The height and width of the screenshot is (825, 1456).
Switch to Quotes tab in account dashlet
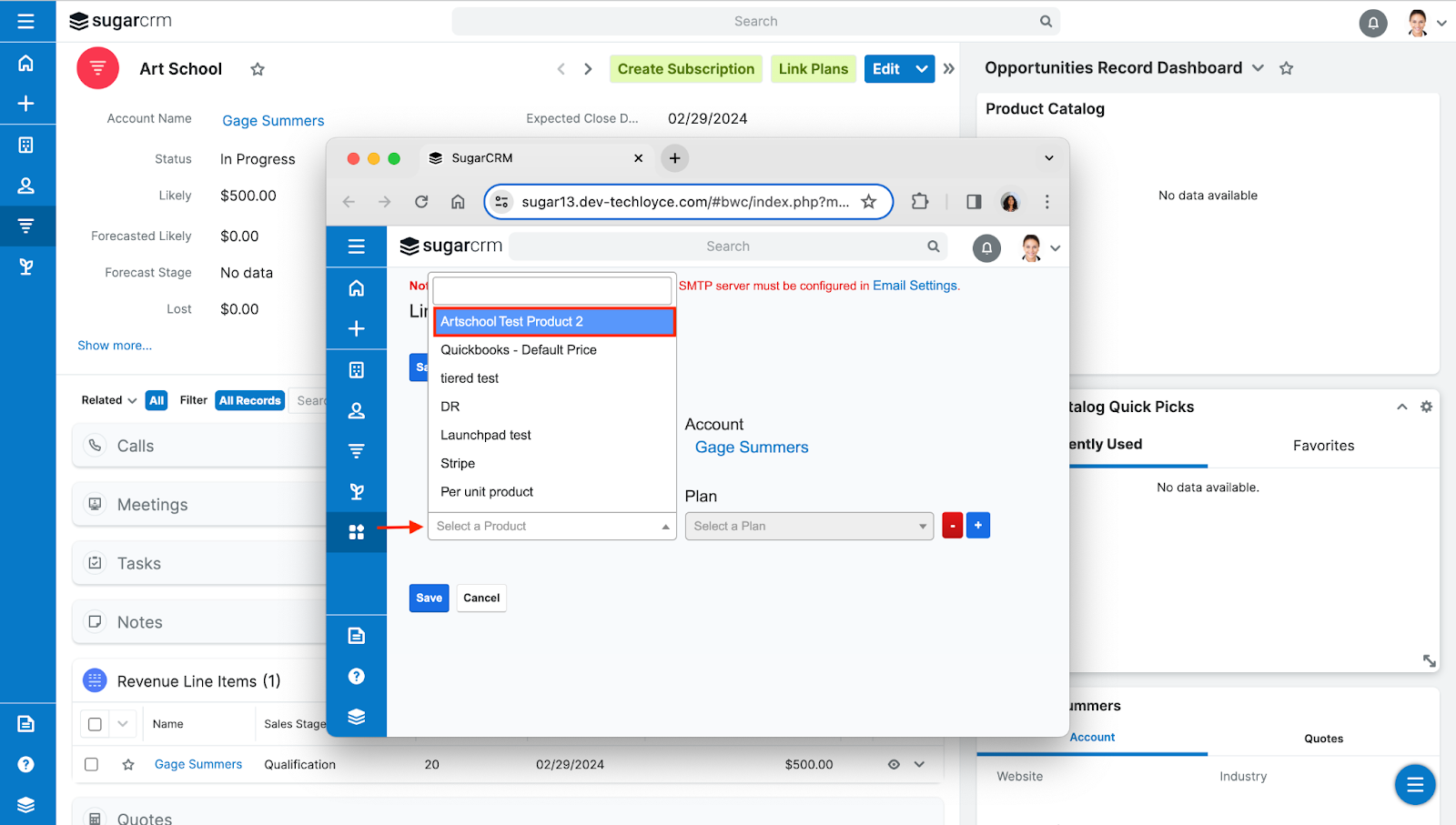[x=1323, y=739]
